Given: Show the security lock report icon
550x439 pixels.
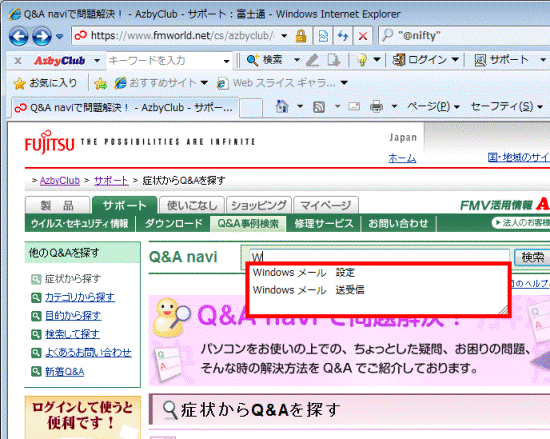Looking at the screenshot, I should pos(301,36).
